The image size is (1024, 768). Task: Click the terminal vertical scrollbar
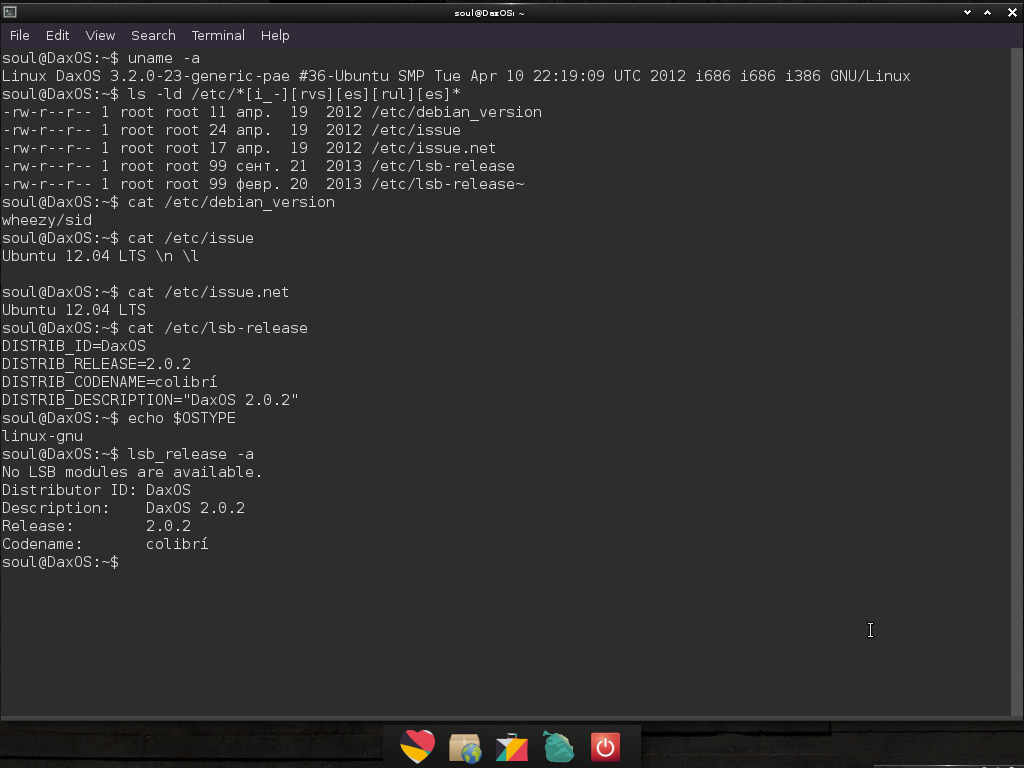tap(1017, 382)
